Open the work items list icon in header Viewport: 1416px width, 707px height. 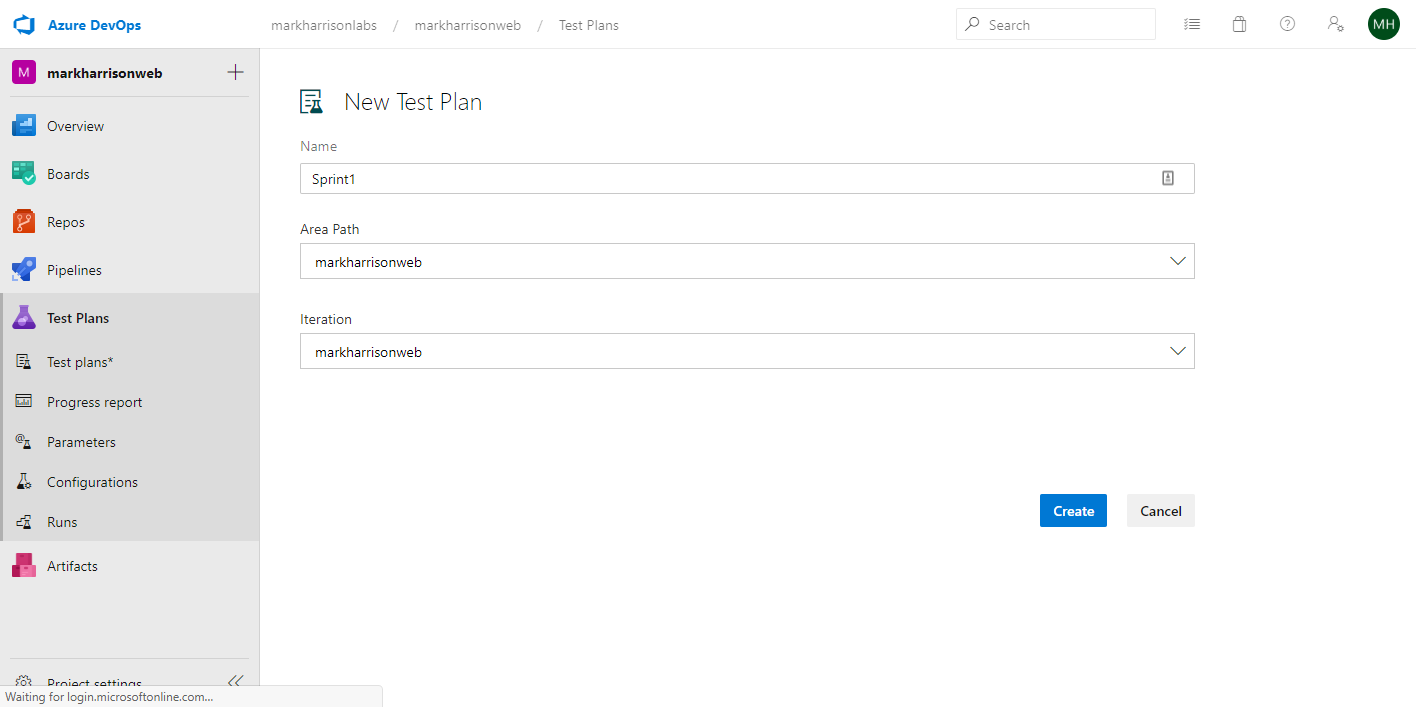click(x=1191, y=25)
